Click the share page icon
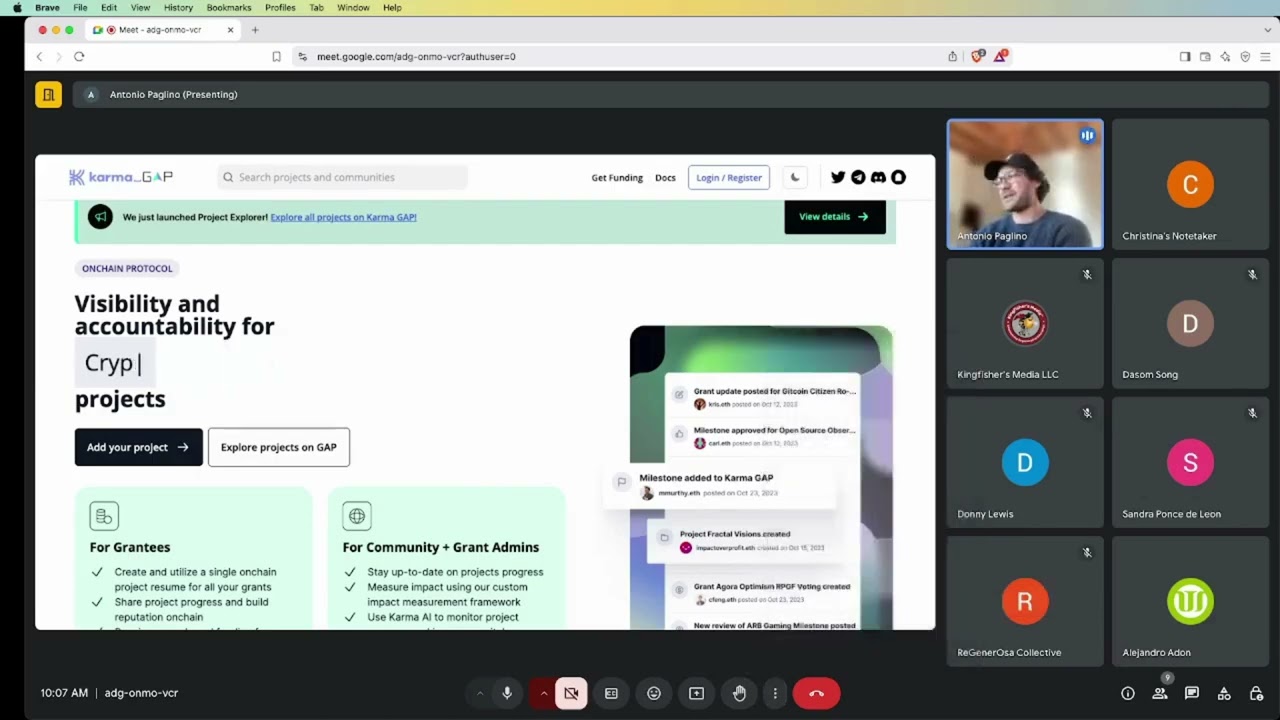1280x720 pixels. coord(952,57)
